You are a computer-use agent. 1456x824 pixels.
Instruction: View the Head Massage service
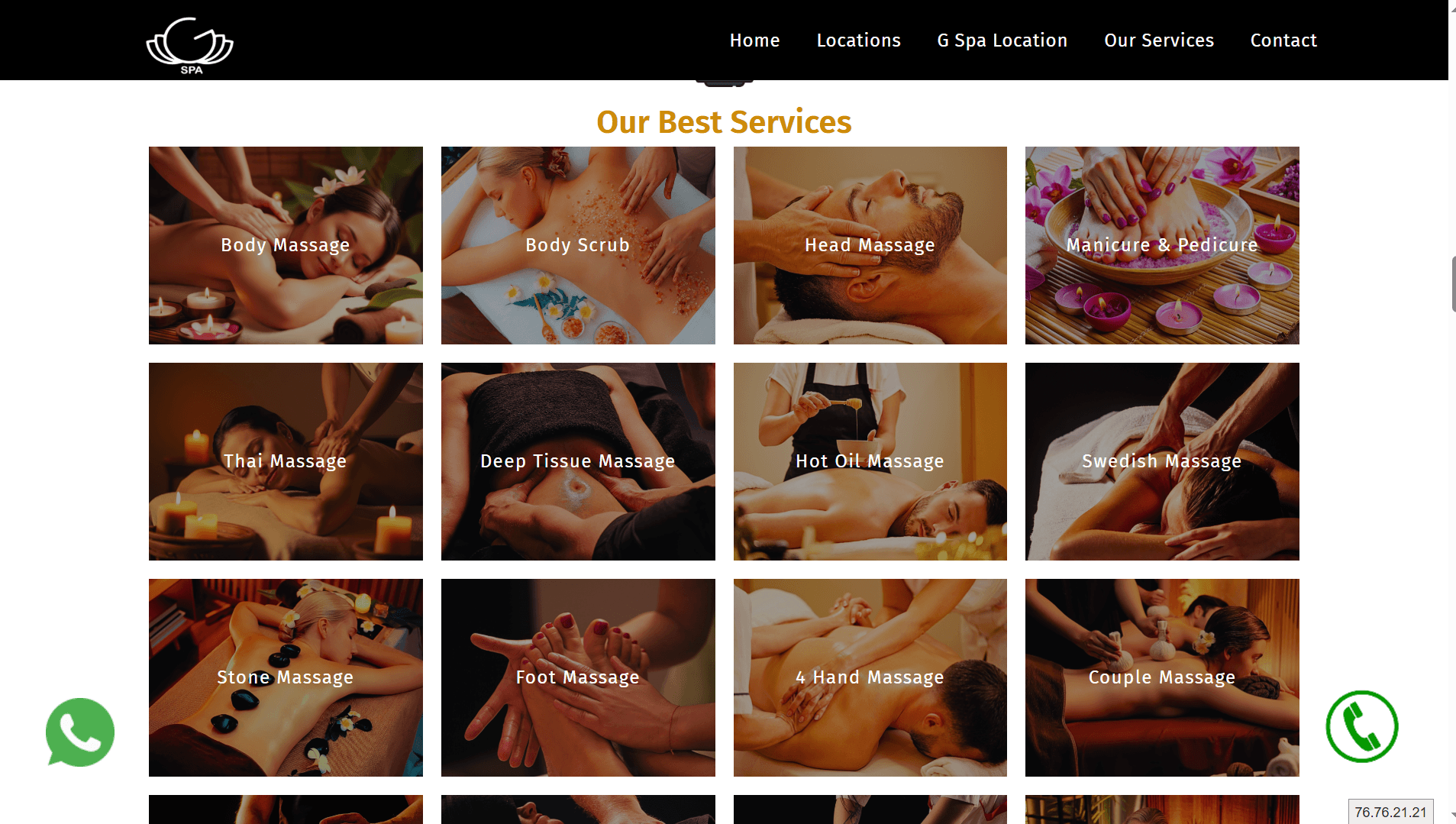click(x=870, y=245)
